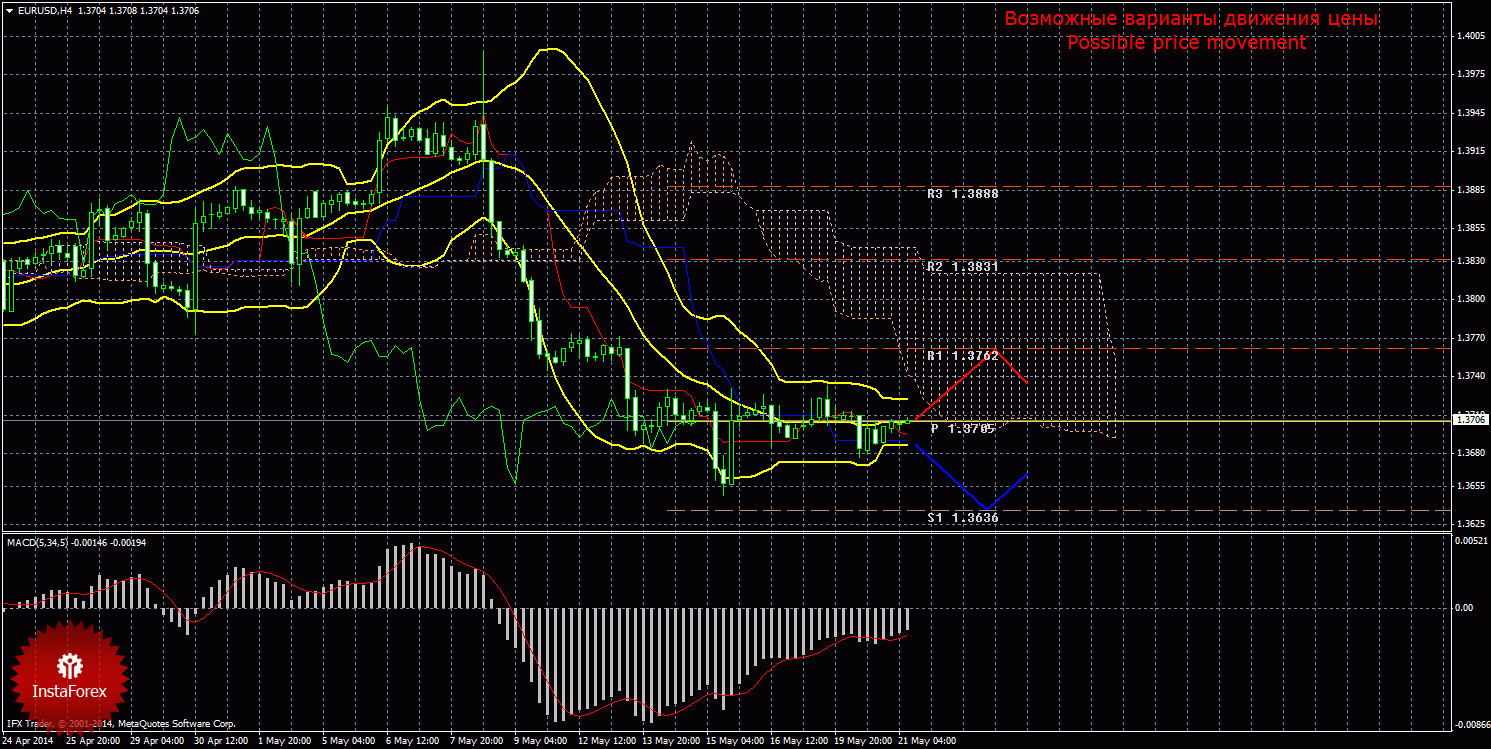Viewport: 1491px width, 749px height.
Task: Click the 21 May 04:00 time label
Action: [x=926, y=742]
